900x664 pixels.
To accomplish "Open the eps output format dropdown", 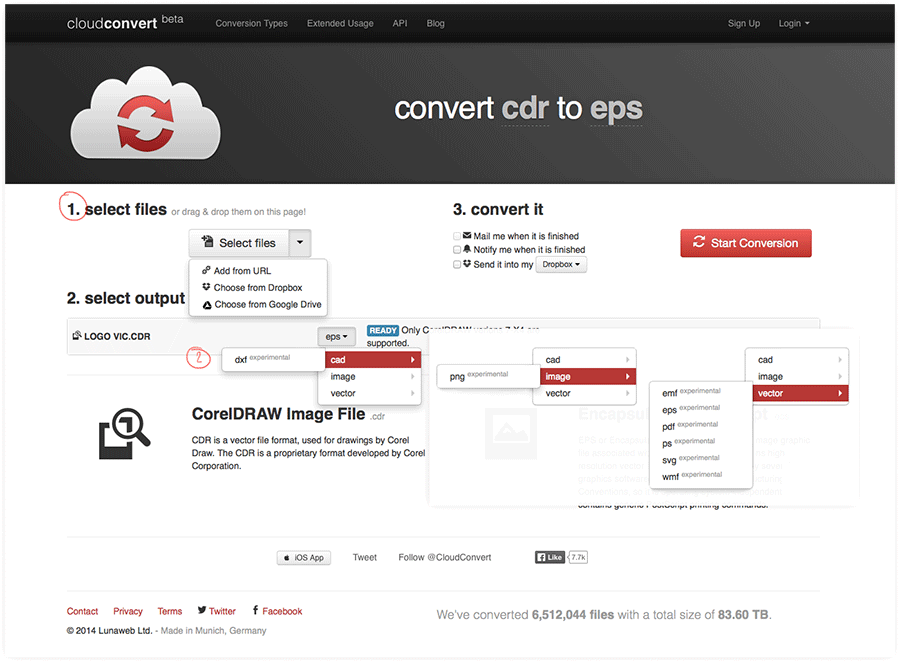I will tap(336, 337).
